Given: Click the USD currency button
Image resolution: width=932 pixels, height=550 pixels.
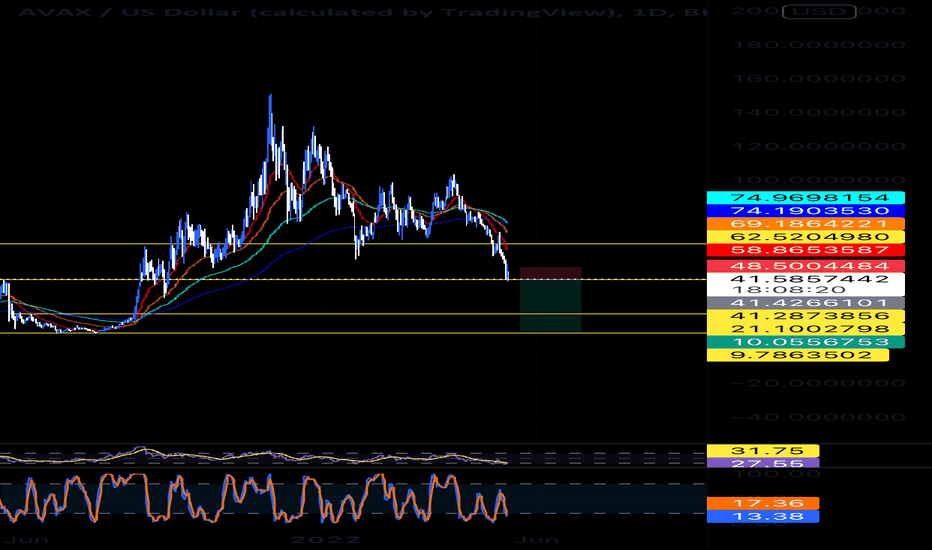Looking at the screenshot, I should pyautogui.click(x=819, y=11).
